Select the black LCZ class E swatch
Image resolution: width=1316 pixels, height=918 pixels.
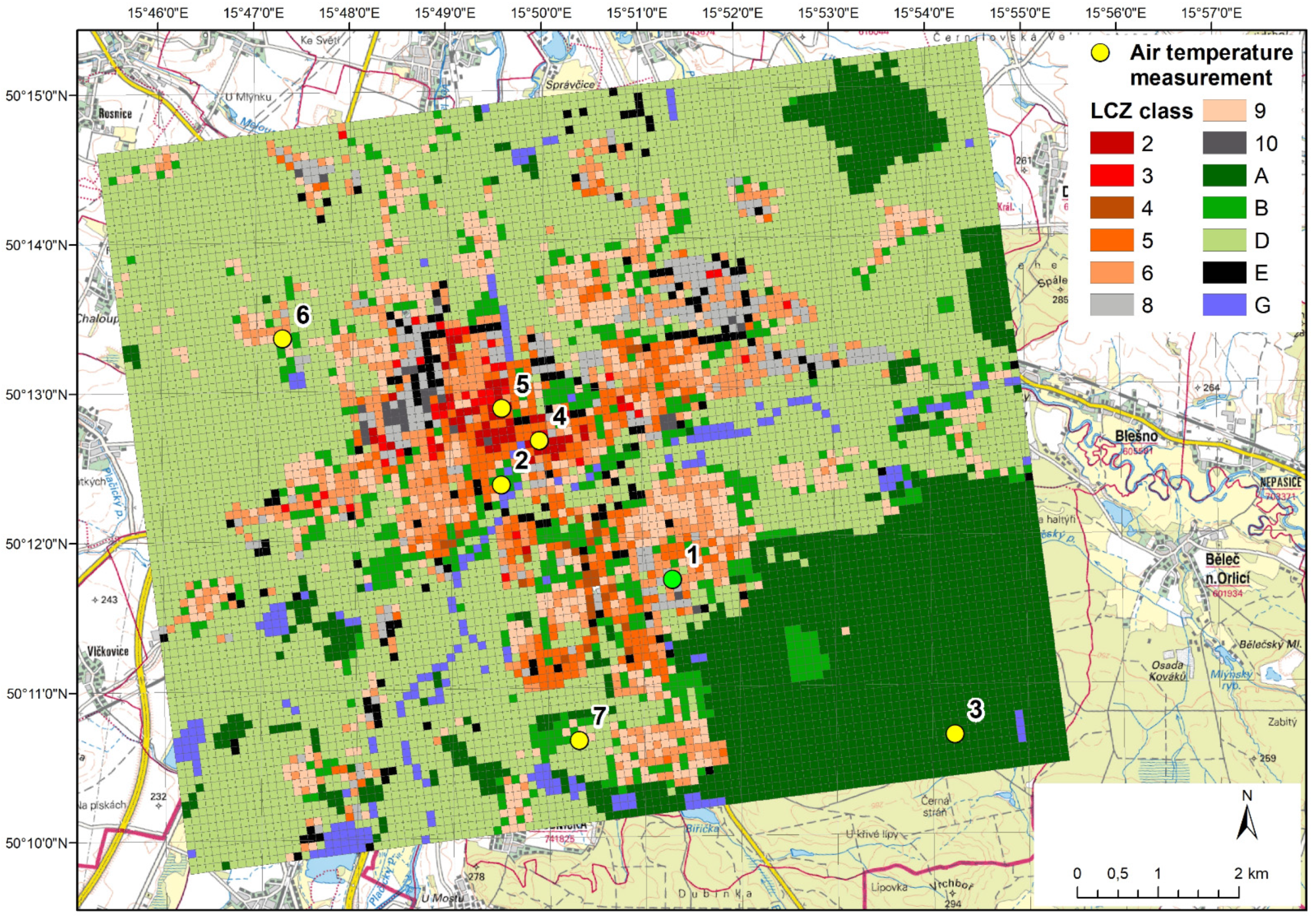(x=1224, y=272)
